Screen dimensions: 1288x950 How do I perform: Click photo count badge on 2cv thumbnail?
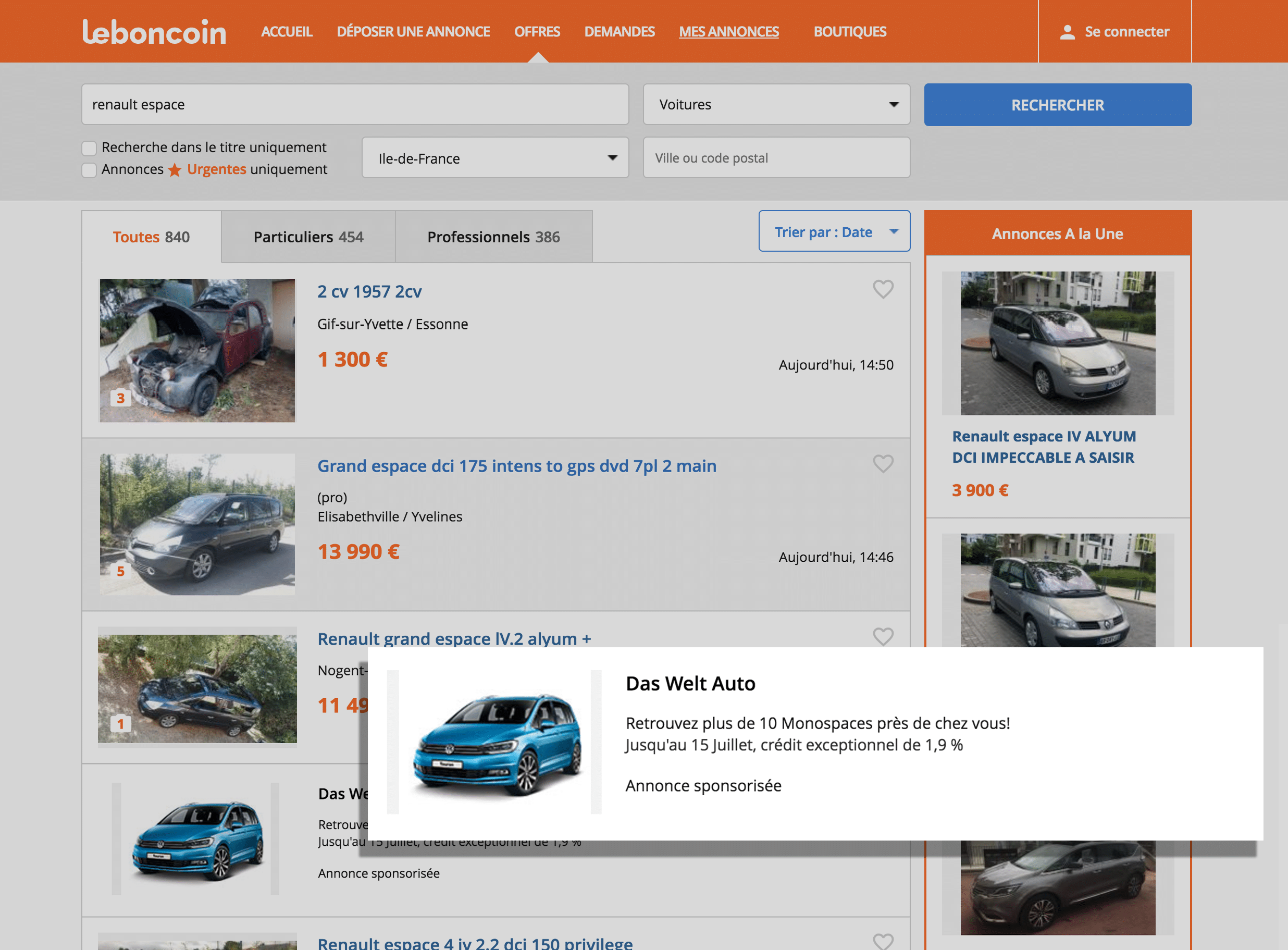[x=120, y=398]
